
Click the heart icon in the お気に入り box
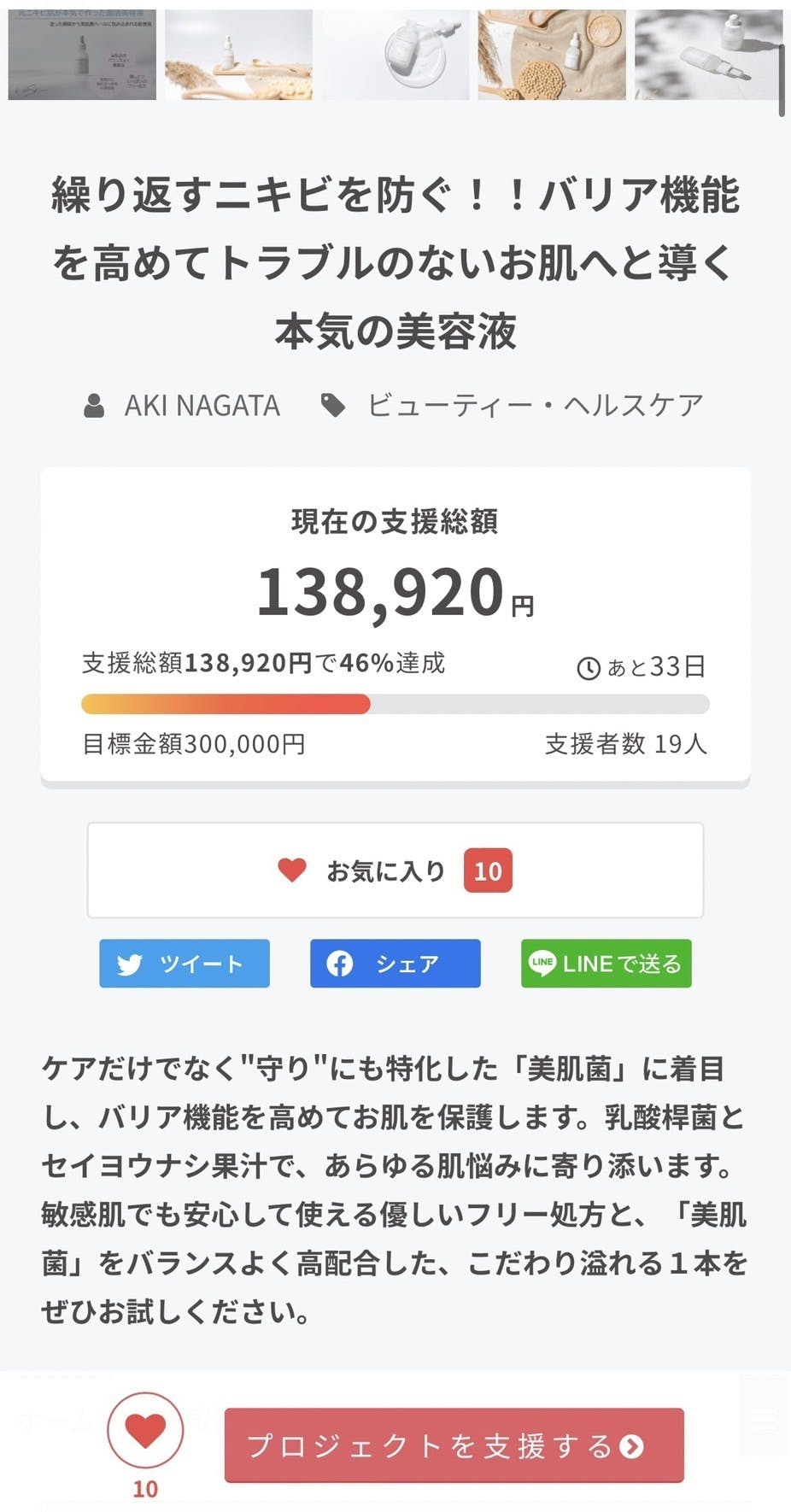pyautogui.click(x=292, y=870)
